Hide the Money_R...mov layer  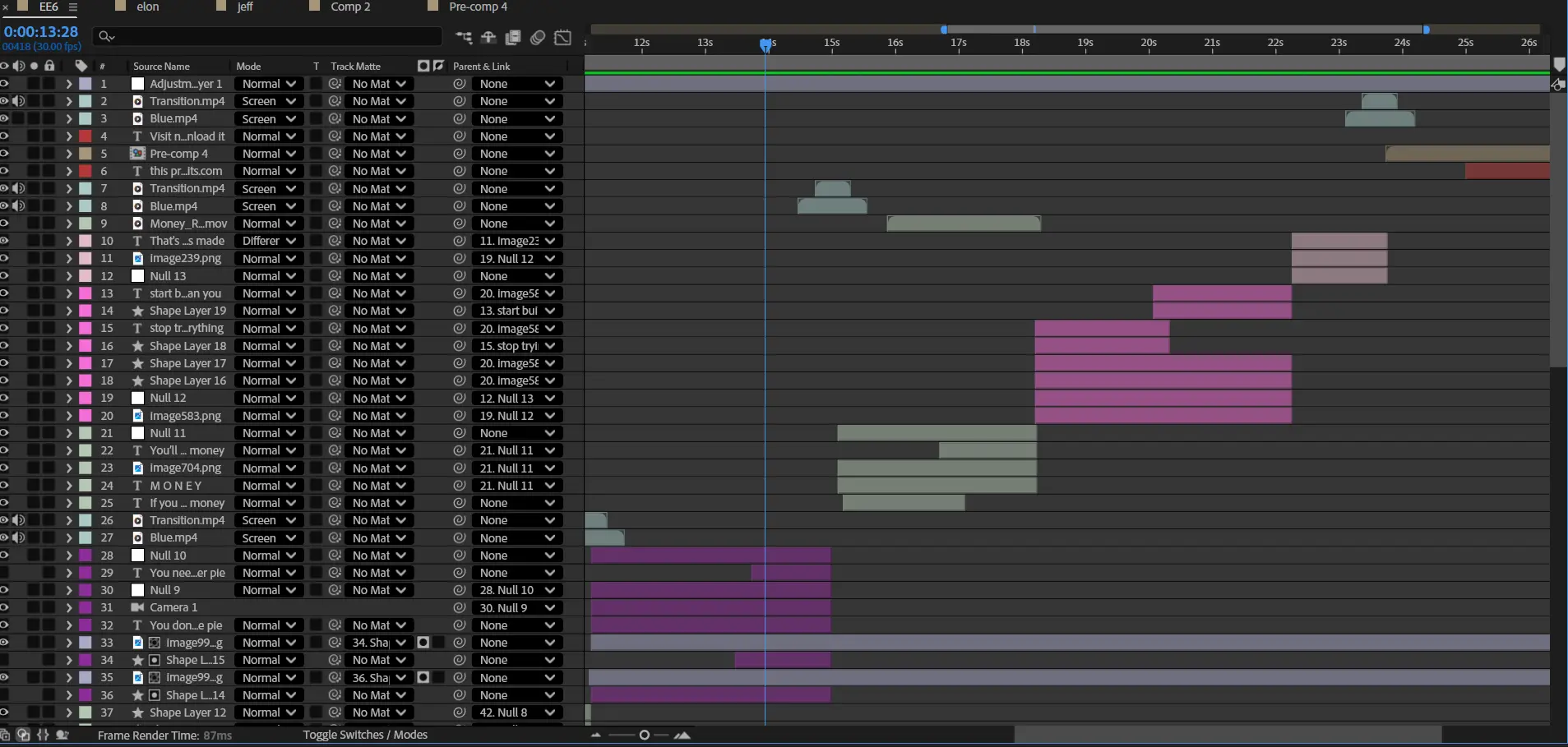pyautogui.click(x=4, y=224)
